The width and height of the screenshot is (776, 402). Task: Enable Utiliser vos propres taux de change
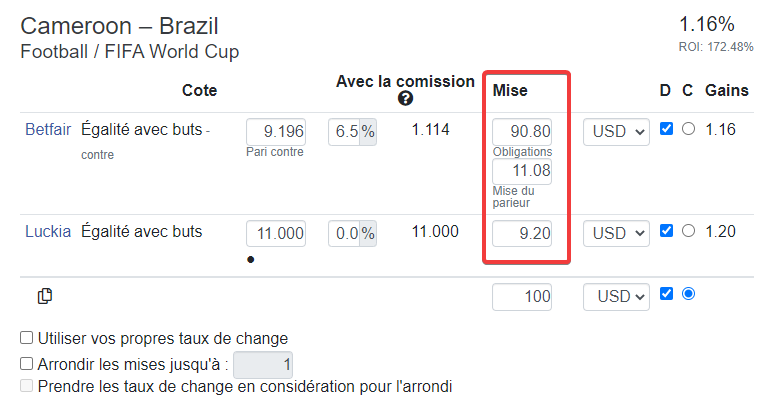(x=26, y=338)
